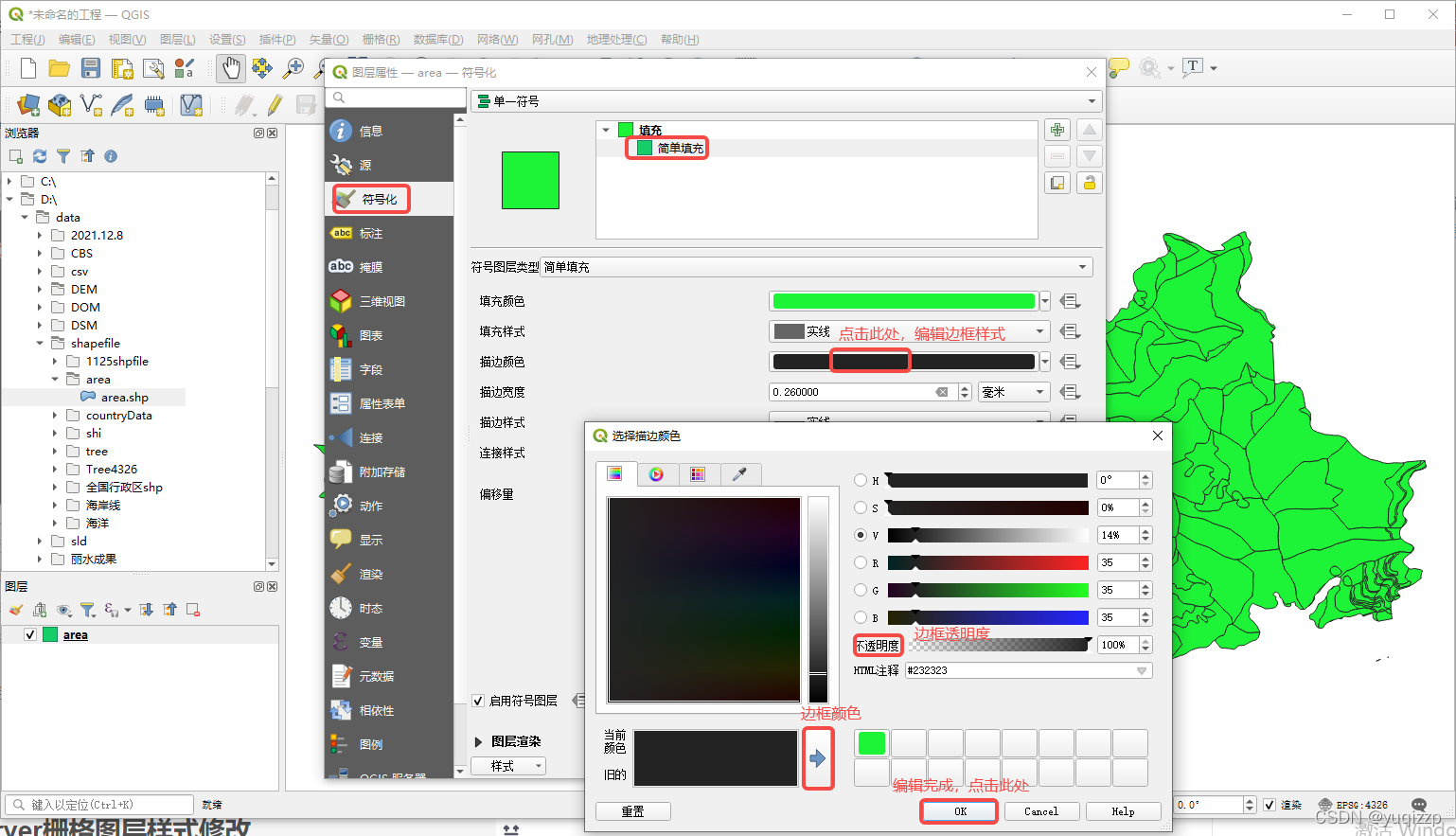Expand the shapefile folder in browser
Viewport: 1456px width, 836px height.
click(x=40, y=343)
